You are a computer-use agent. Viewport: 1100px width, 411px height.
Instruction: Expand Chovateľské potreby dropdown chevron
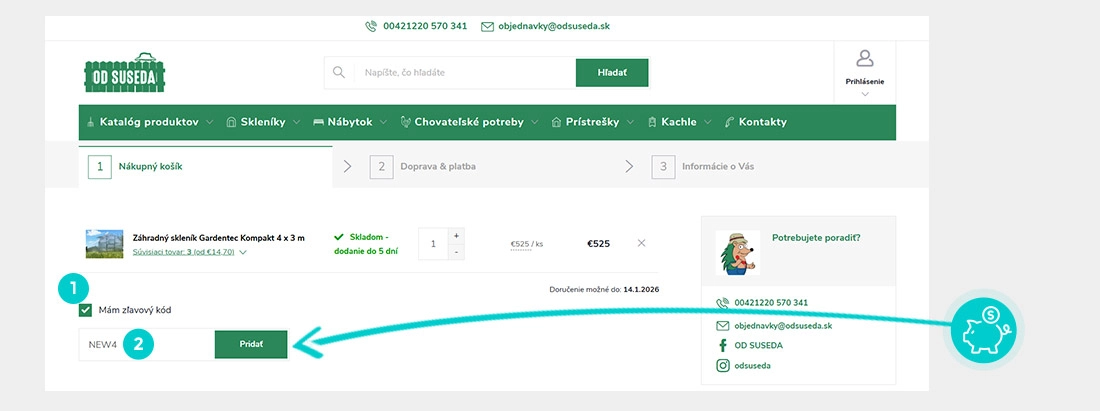point(535,122)
